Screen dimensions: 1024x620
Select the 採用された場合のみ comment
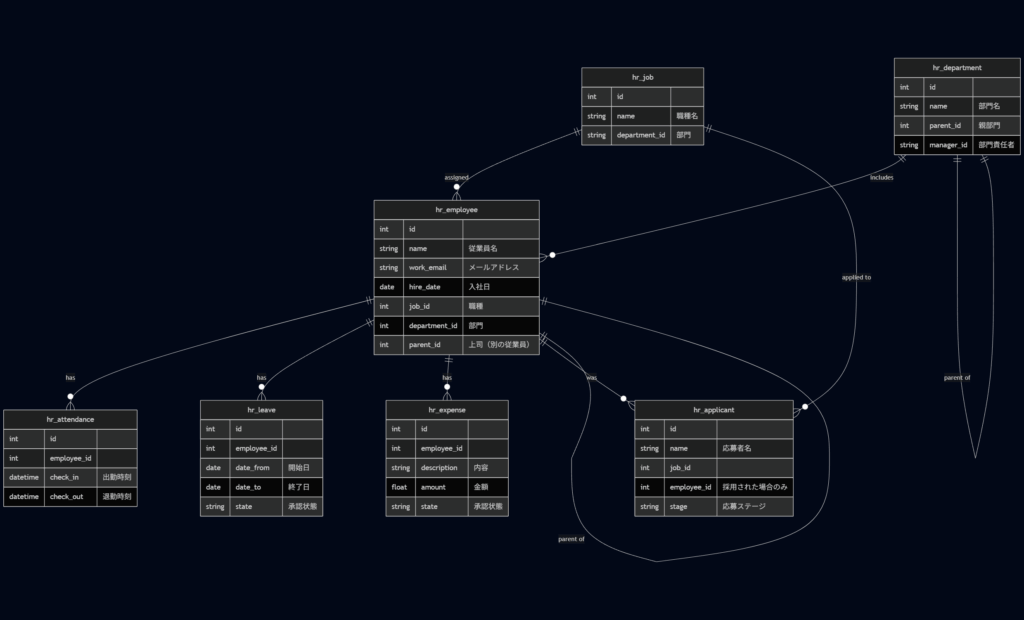(755, 487)
